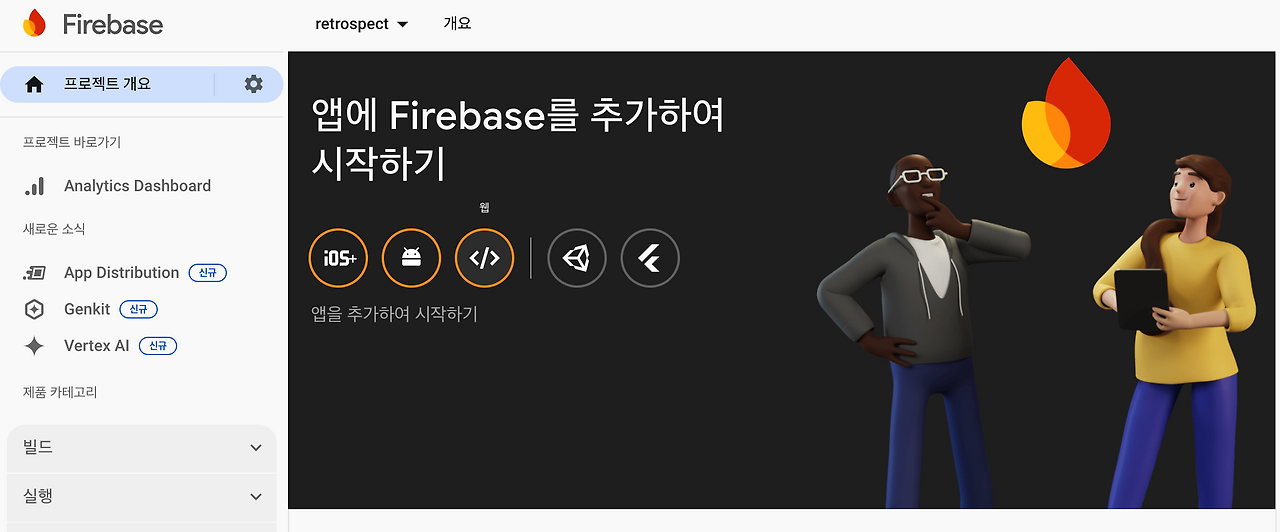Expand the 빌드 category

(x=142, y=448)
